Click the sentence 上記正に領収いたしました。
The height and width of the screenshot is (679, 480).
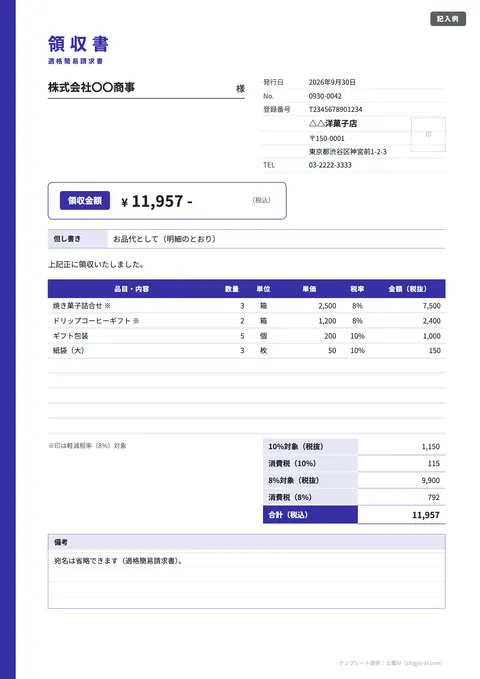coord(96,264)
